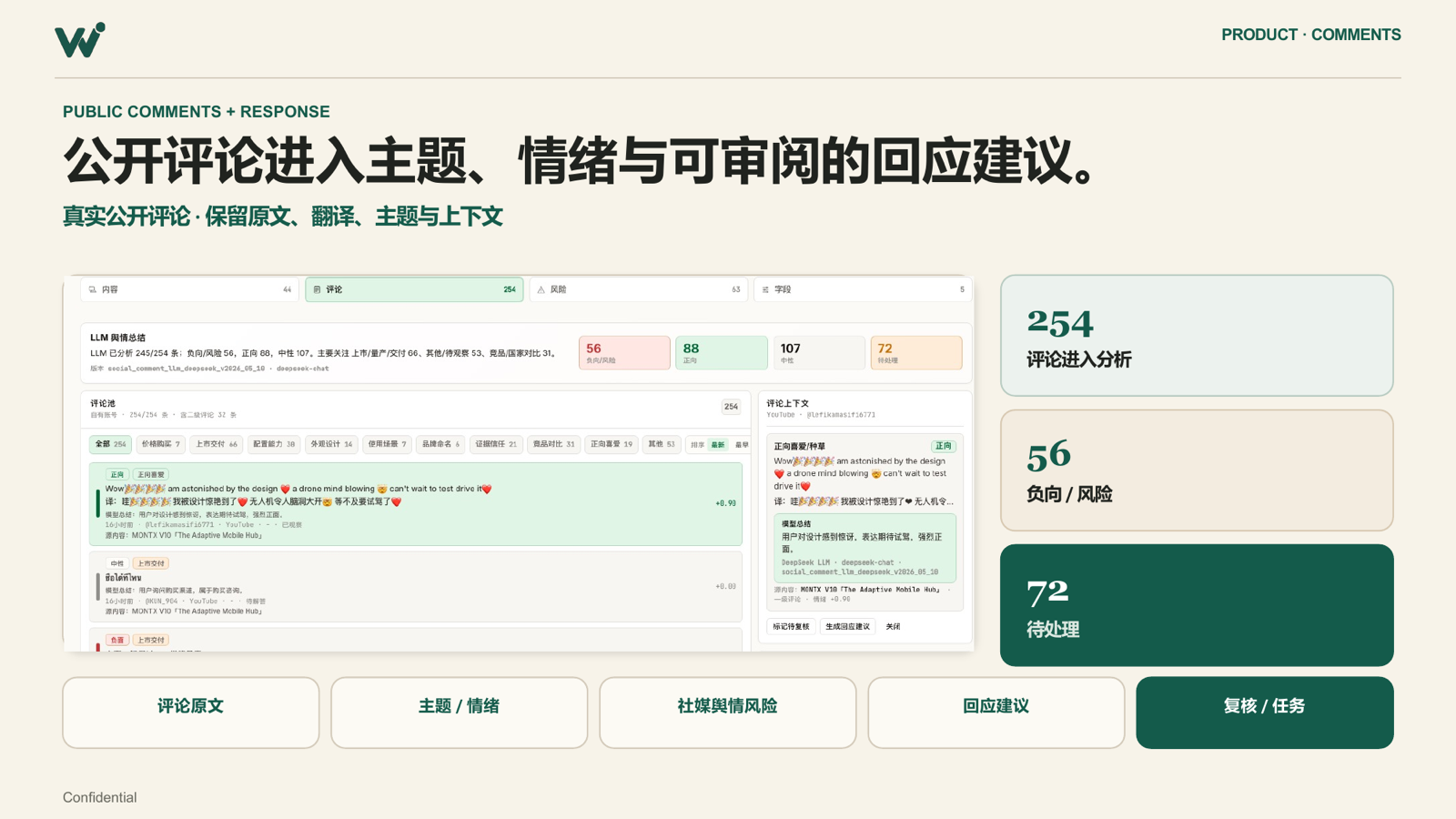
Task: Open the 88 正向 stat card
Action: point(722,352)
